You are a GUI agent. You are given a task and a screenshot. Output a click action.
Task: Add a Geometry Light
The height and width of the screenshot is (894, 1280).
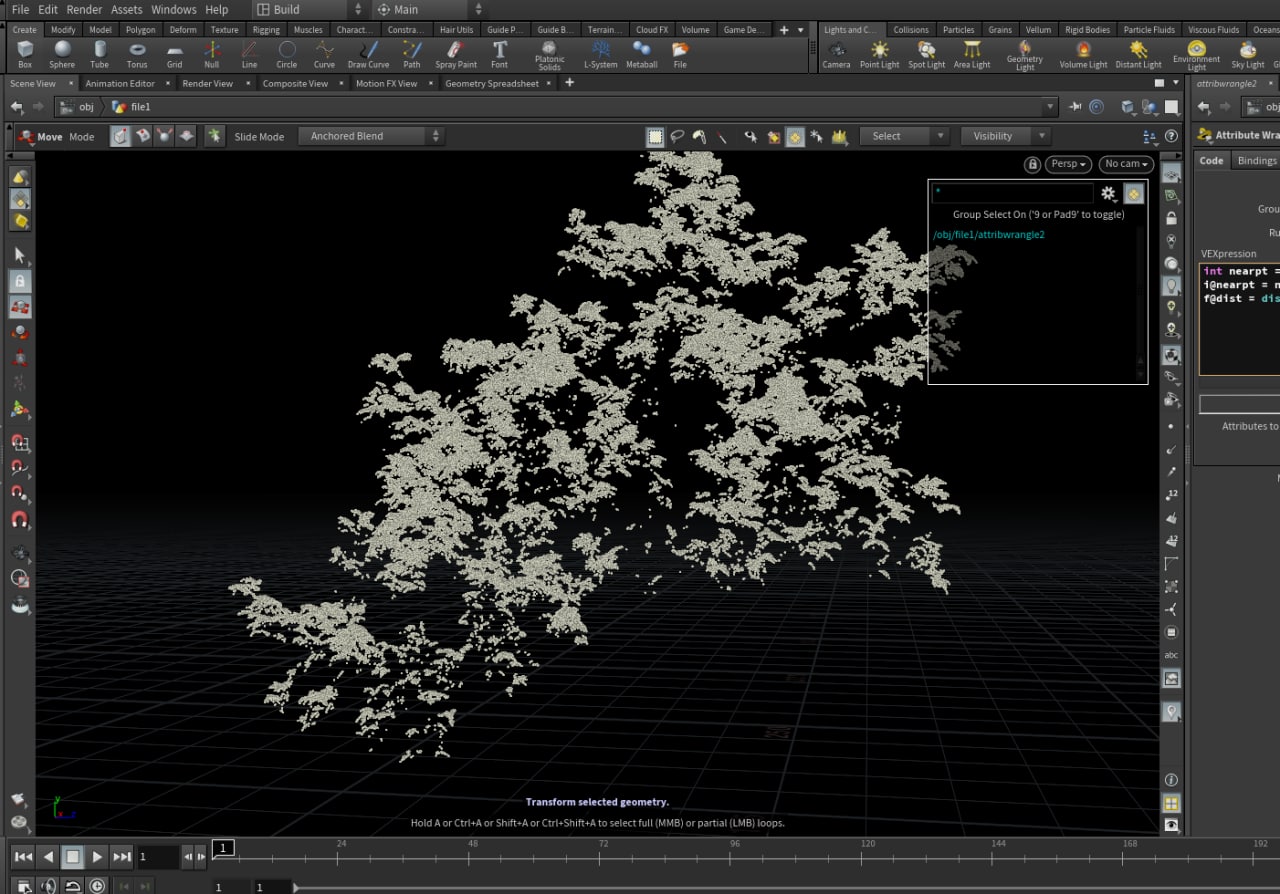pos(1025,55)
